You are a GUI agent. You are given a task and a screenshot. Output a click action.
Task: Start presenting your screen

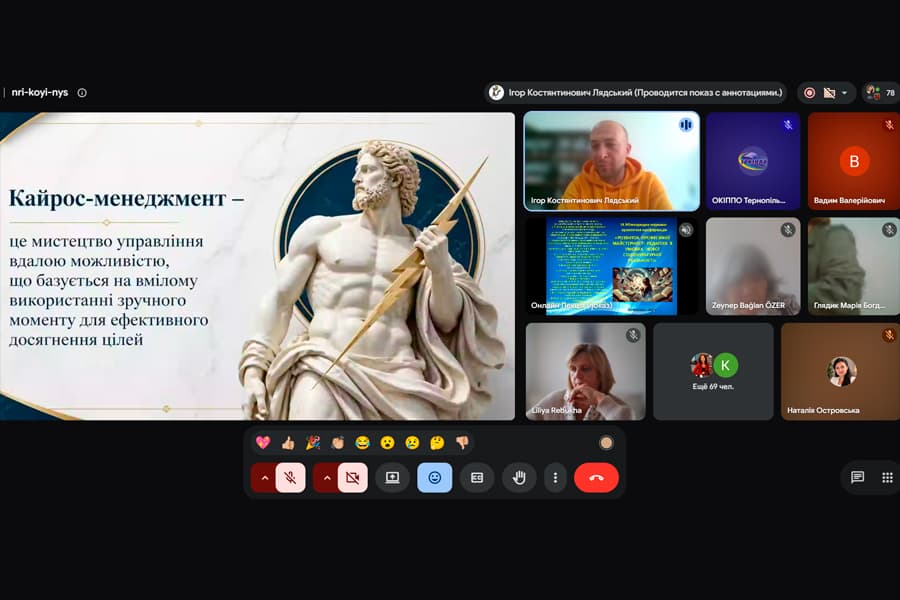393,478
